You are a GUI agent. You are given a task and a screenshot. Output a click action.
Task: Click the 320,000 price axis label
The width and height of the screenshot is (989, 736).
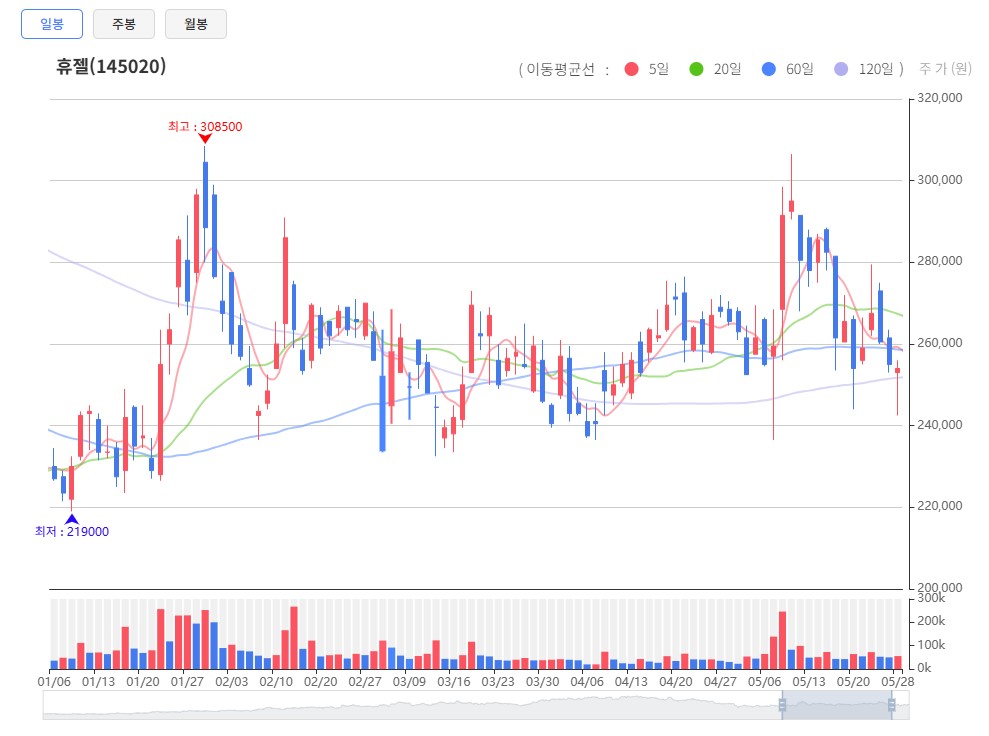[940, 98]
